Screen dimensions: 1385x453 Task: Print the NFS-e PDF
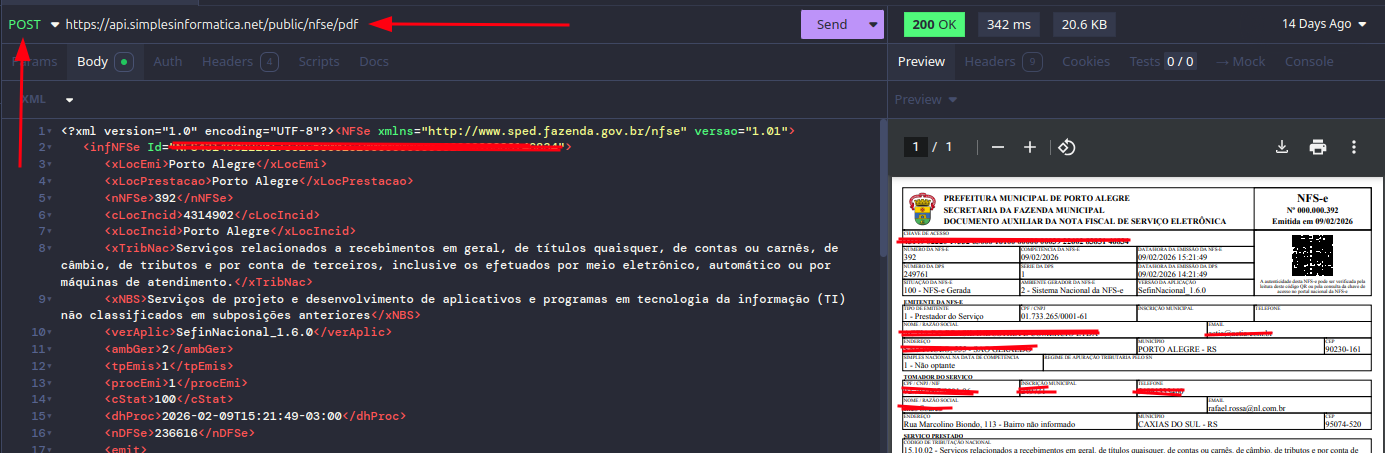pos(1318,148)
